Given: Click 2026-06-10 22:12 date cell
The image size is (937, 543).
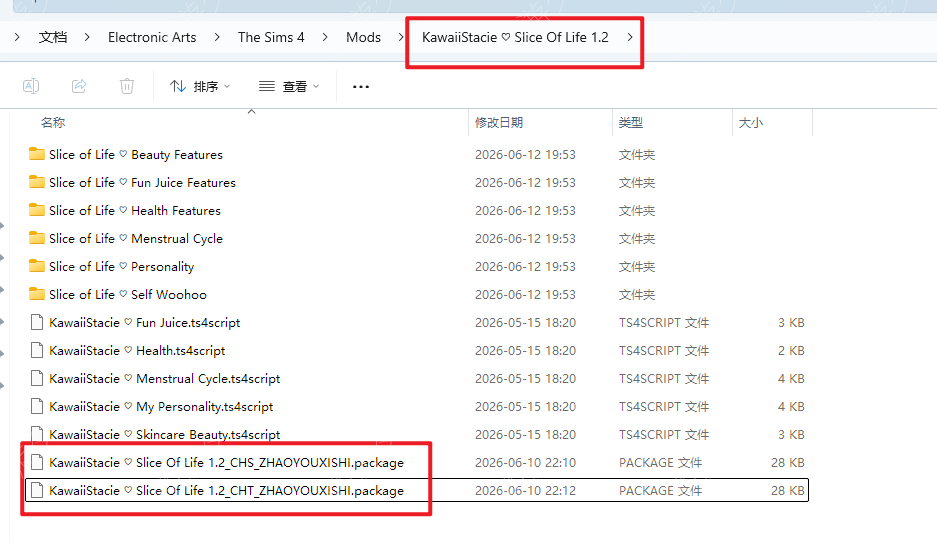Looking at the screenshot, I should pyautogui.click(x=525, y=491).
